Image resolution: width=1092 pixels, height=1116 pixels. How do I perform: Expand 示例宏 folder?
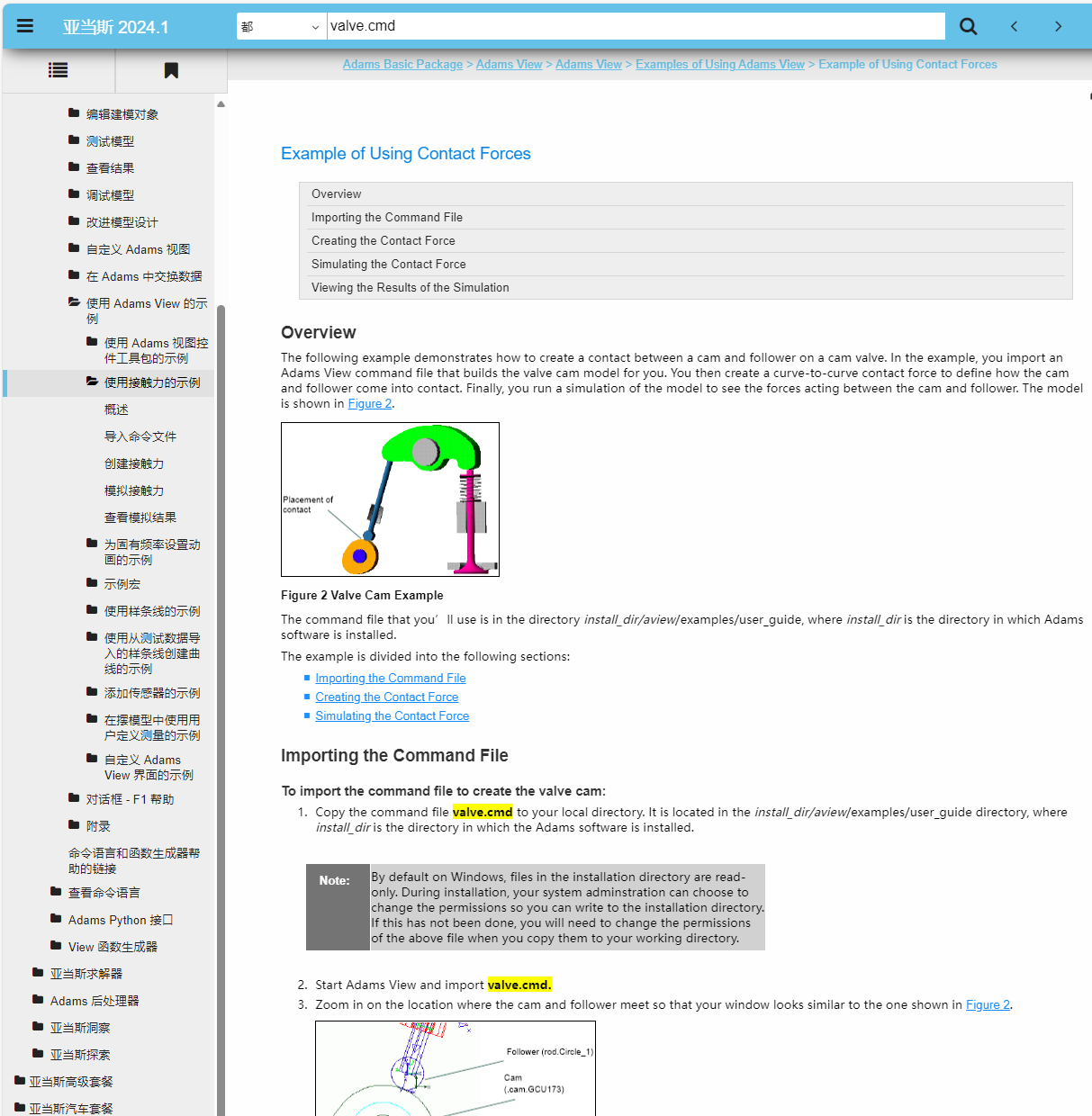coord(92,583)
